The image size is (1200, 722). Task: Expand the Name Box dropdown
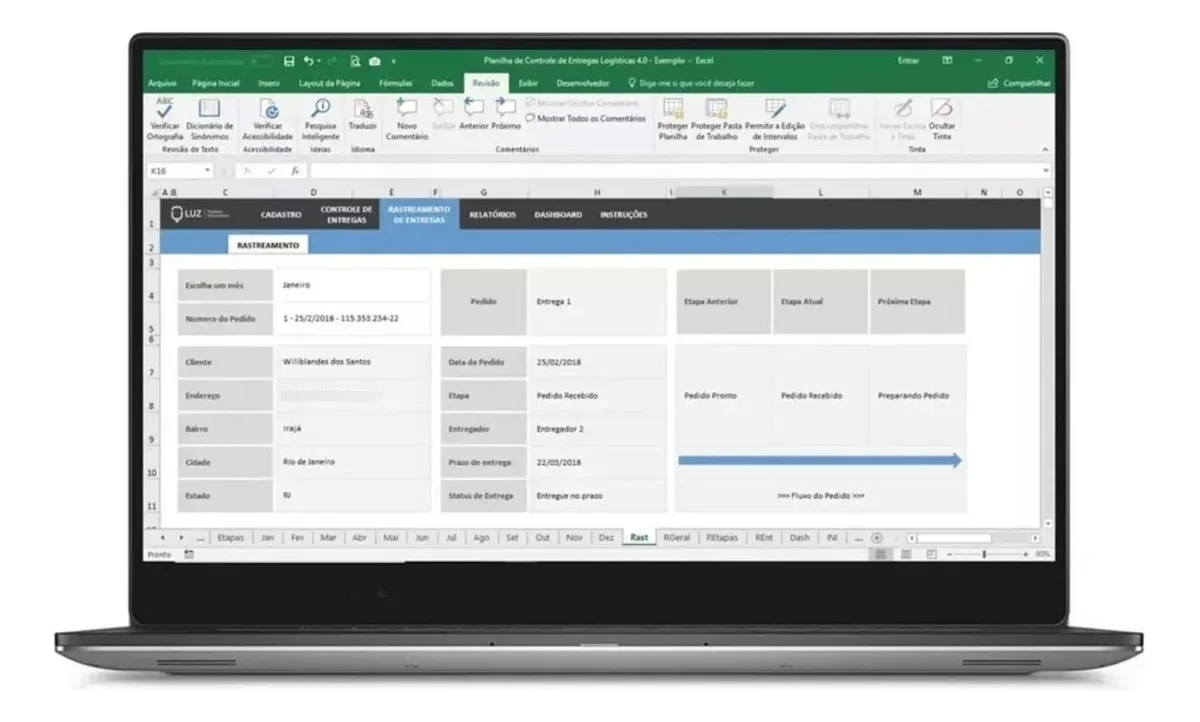[x=207, y=171]
